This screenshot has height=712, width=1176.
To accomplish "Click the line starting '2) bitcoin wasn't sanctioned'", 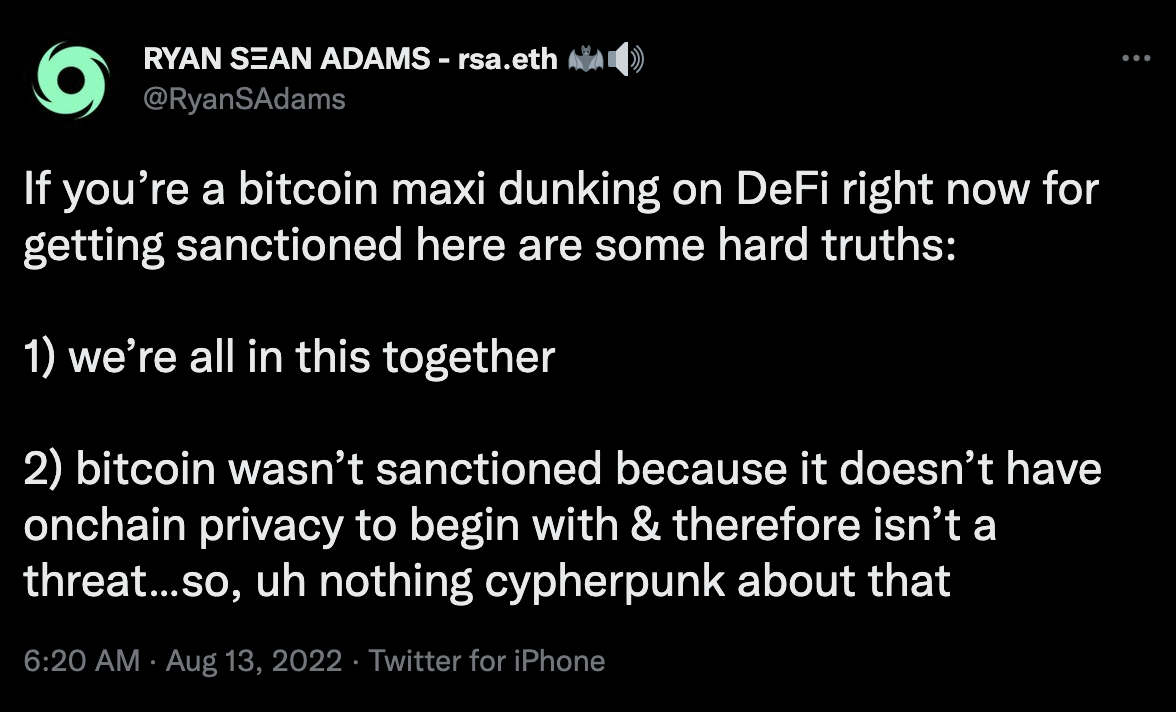I will (562, 468).
